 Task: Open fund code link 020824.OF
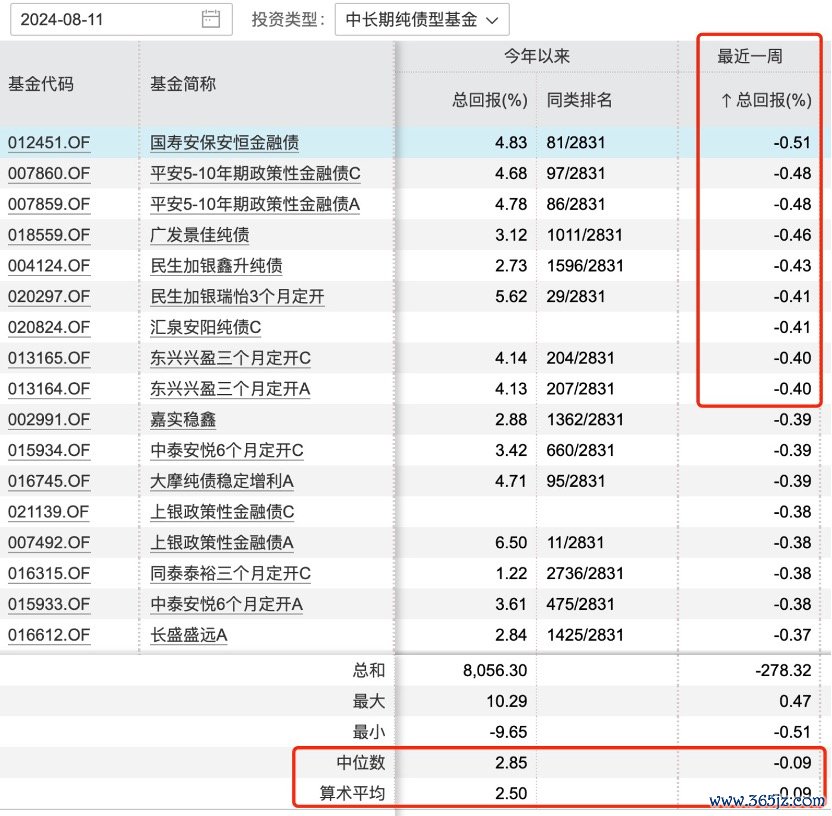coord(49,327)
